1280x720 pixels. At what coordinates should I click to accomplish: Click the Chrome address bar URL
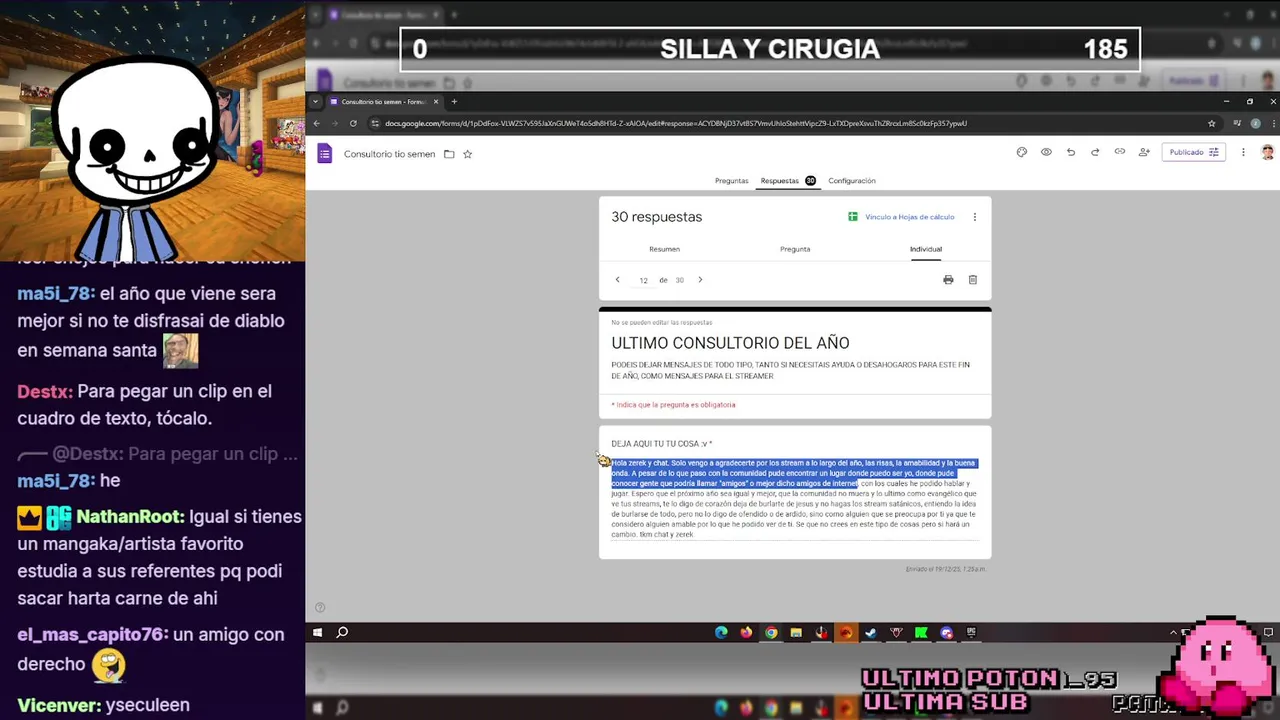click(676, 124)
